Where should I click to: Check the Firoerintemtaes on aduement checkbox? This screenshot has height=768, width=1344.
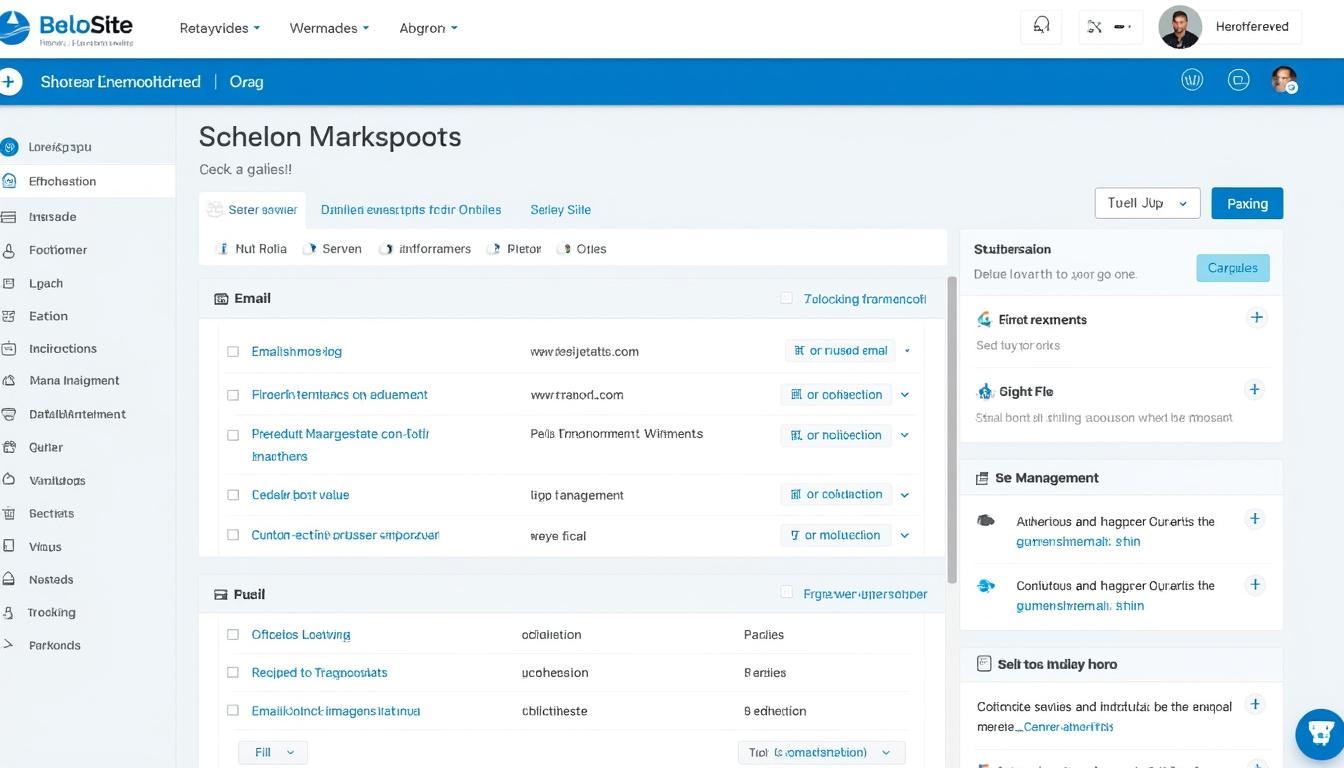(233, 395)
